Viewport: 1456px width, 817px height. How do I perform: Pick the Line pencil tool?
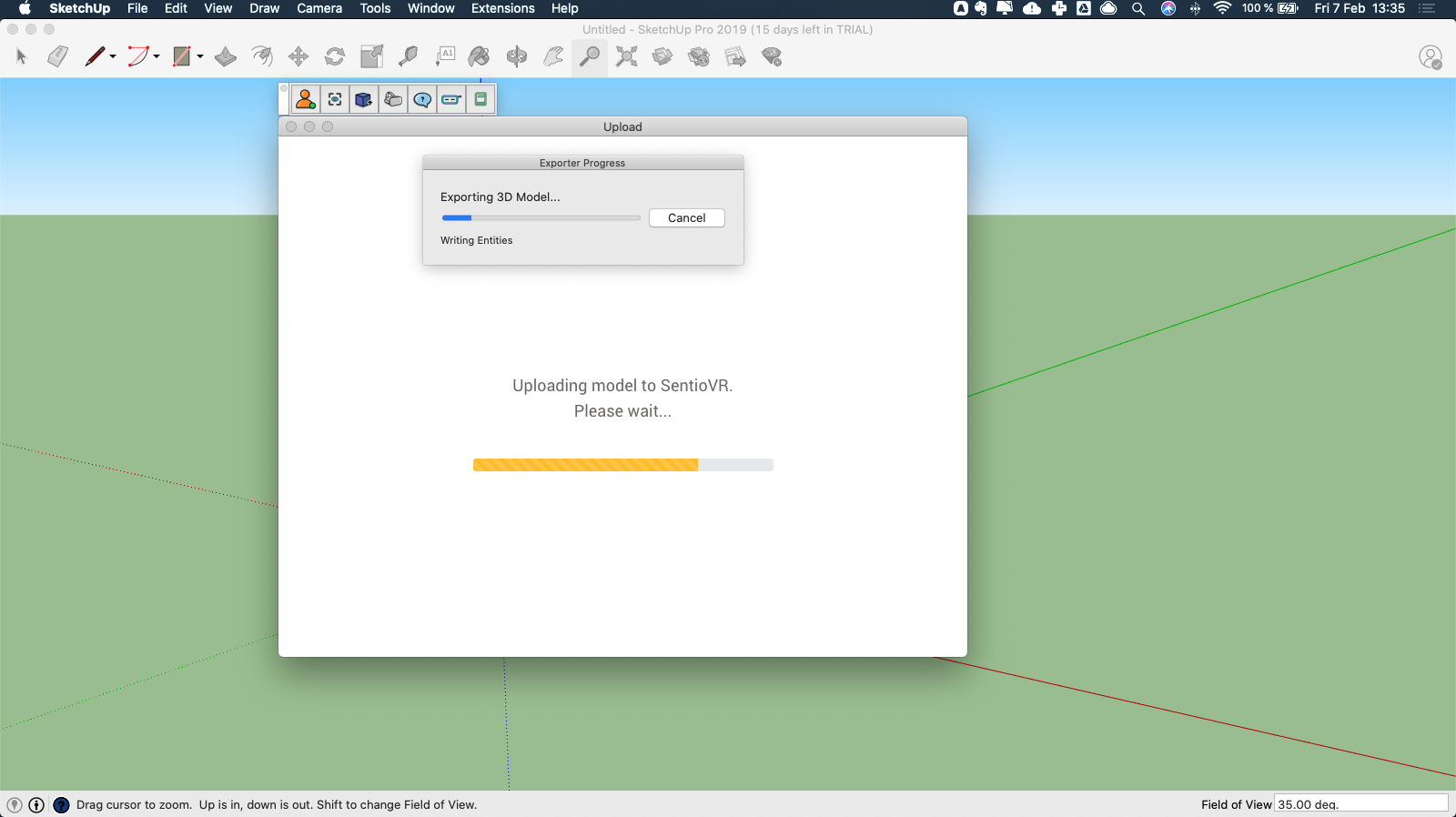click(x=95, y=56)
